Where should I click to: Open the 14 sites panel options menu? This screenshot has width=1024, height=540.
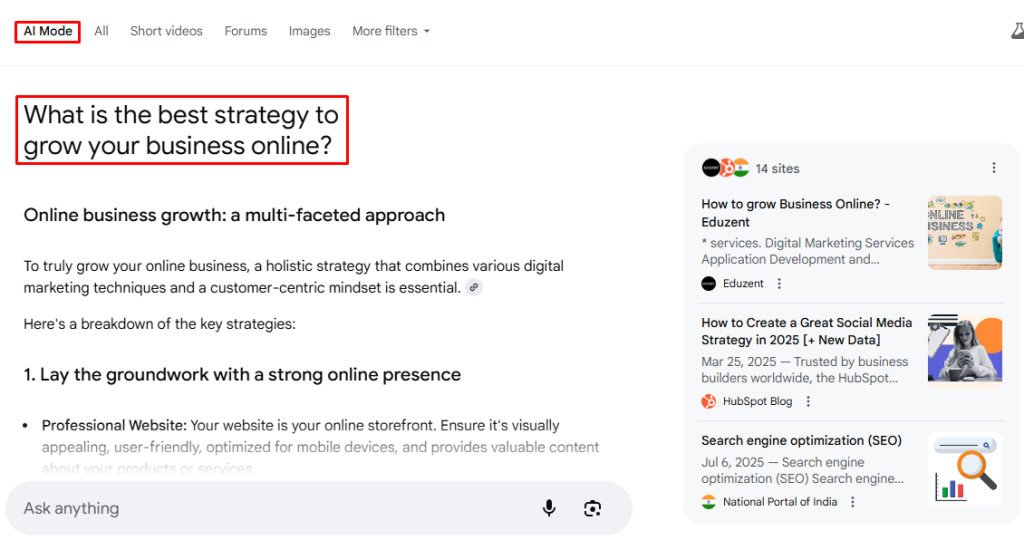(994, 168)
